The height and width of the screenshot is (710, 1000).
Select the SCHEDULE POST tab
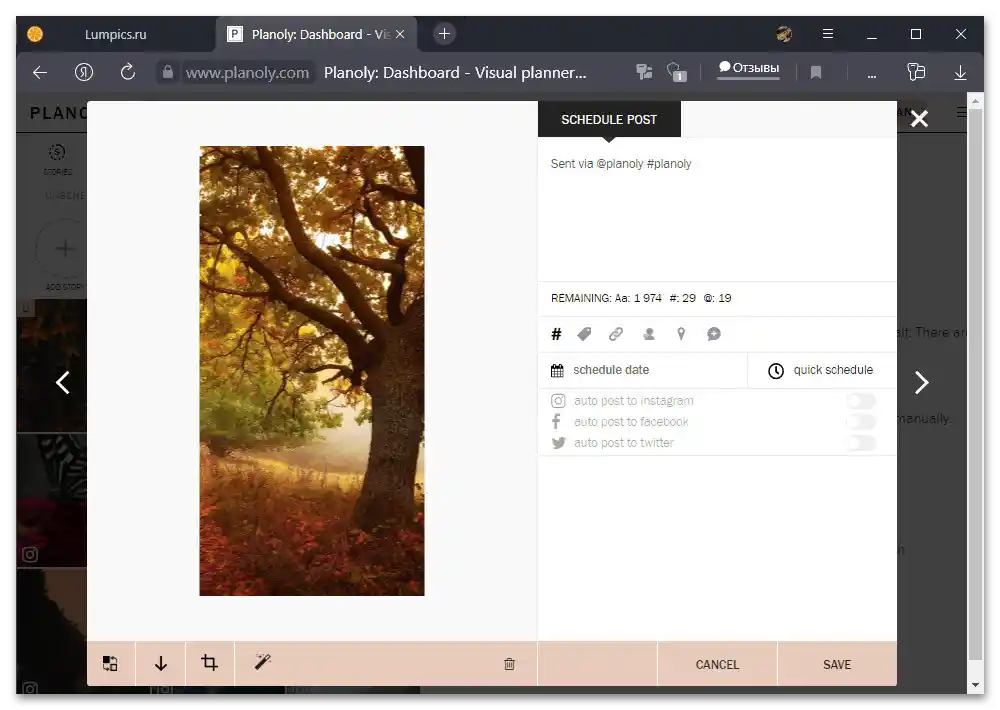point(609,119)
